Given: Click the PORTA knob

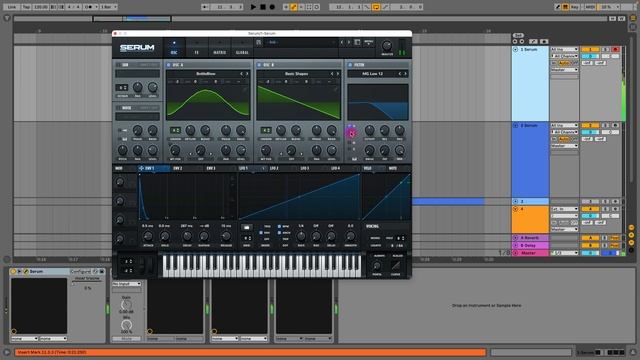Looking at the screenshot, I should [377, 266].
